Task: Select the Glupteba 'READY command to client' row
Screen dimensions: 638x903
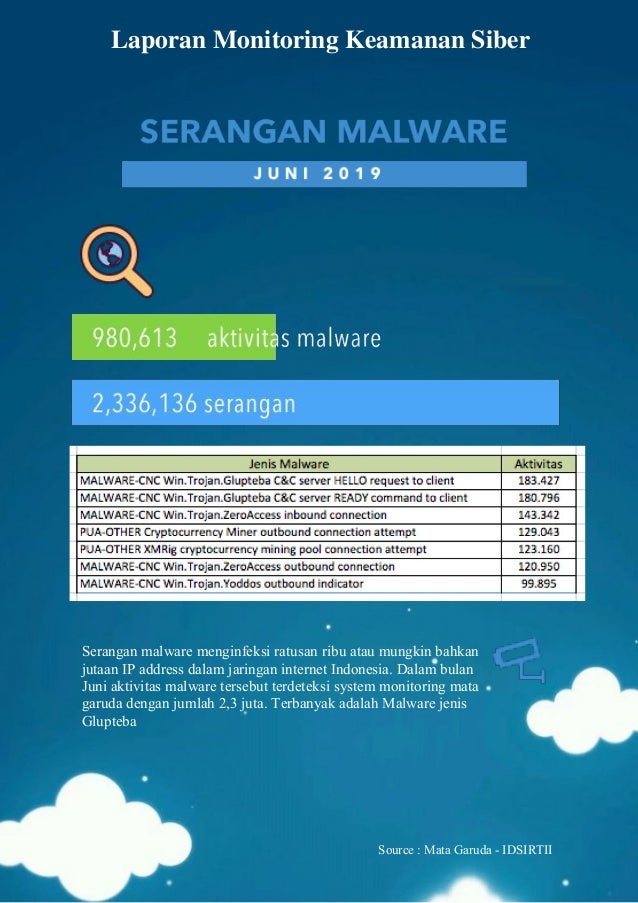Action: (326, 498)
